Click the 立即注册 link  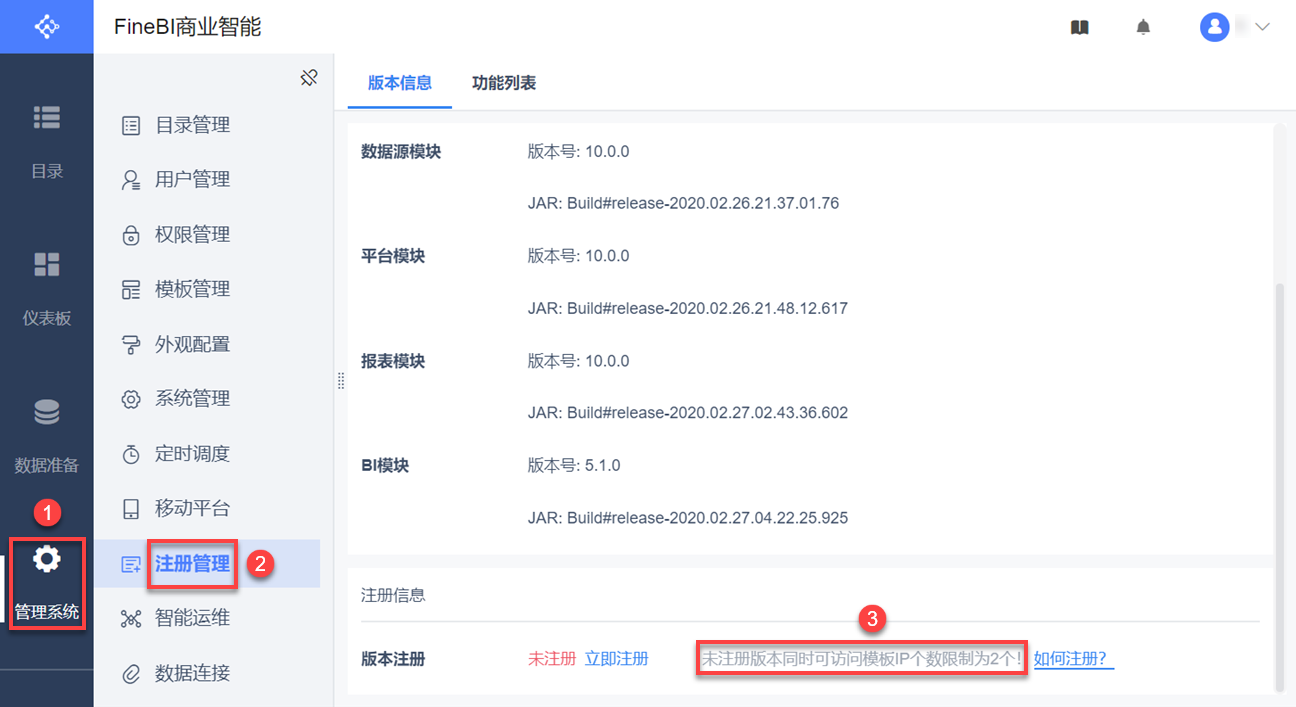pyautogui.click(x=616, y=659)
